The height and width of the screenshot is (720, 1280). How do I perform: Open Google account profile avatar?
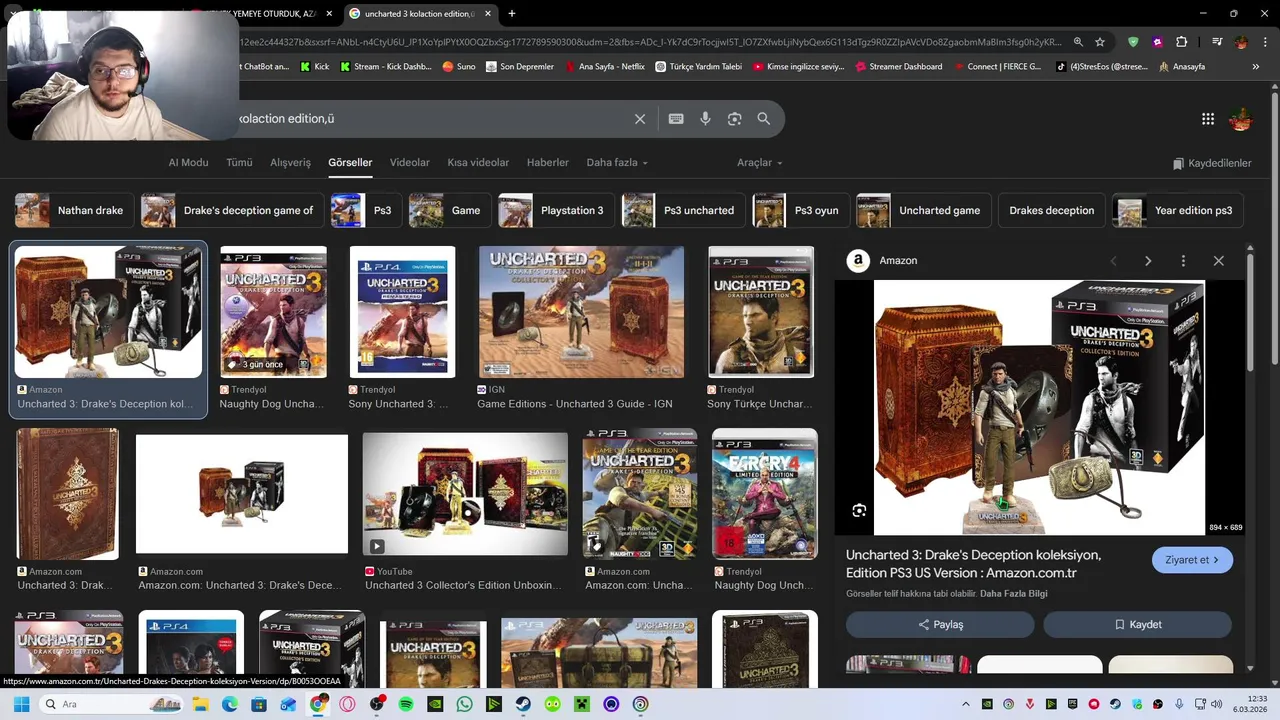point(1241,119)
